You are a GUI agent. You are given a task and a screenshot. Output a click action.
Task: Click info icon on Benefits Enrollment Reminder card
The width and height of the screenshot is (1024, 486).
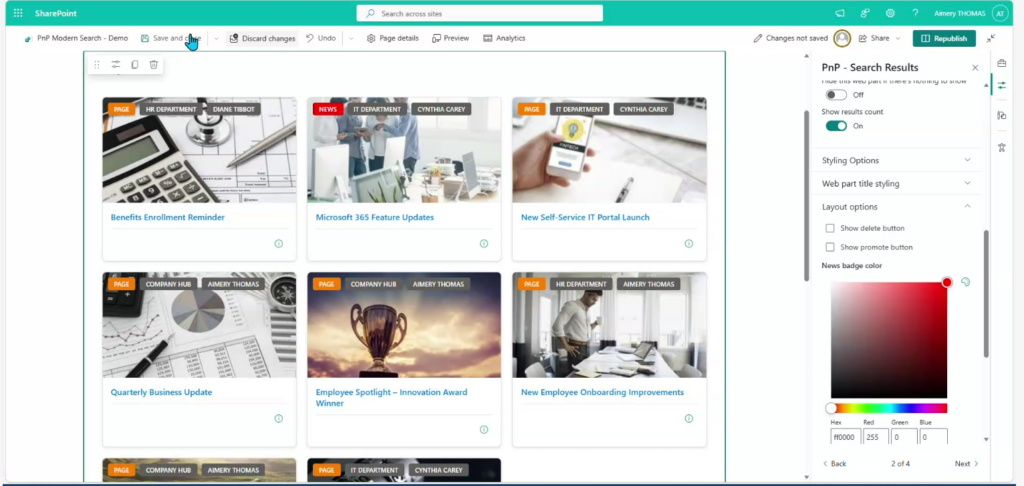click(x=278, y=244)
